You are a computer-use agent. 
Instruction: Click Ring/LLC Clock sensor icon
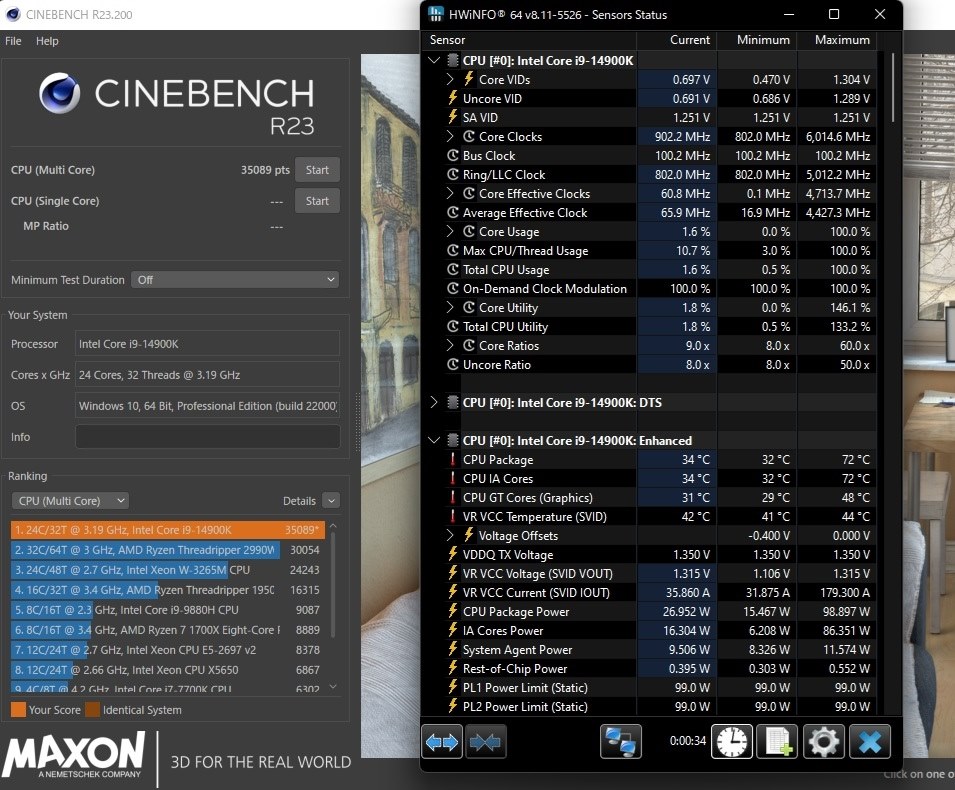click(453, 174)
